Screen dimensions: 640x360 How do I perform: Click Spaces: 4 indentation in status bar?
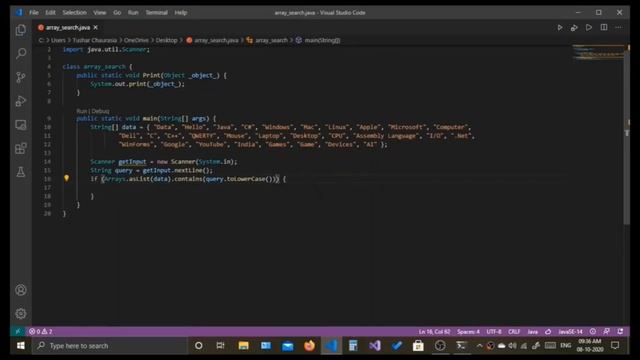click(x=468, y=331)
